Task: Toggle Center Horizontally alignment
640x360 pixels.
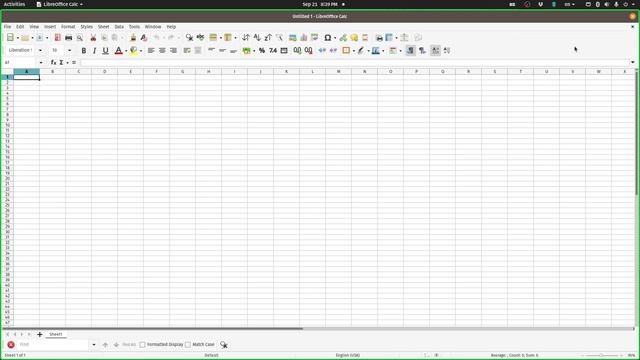Action: point(162,51)
